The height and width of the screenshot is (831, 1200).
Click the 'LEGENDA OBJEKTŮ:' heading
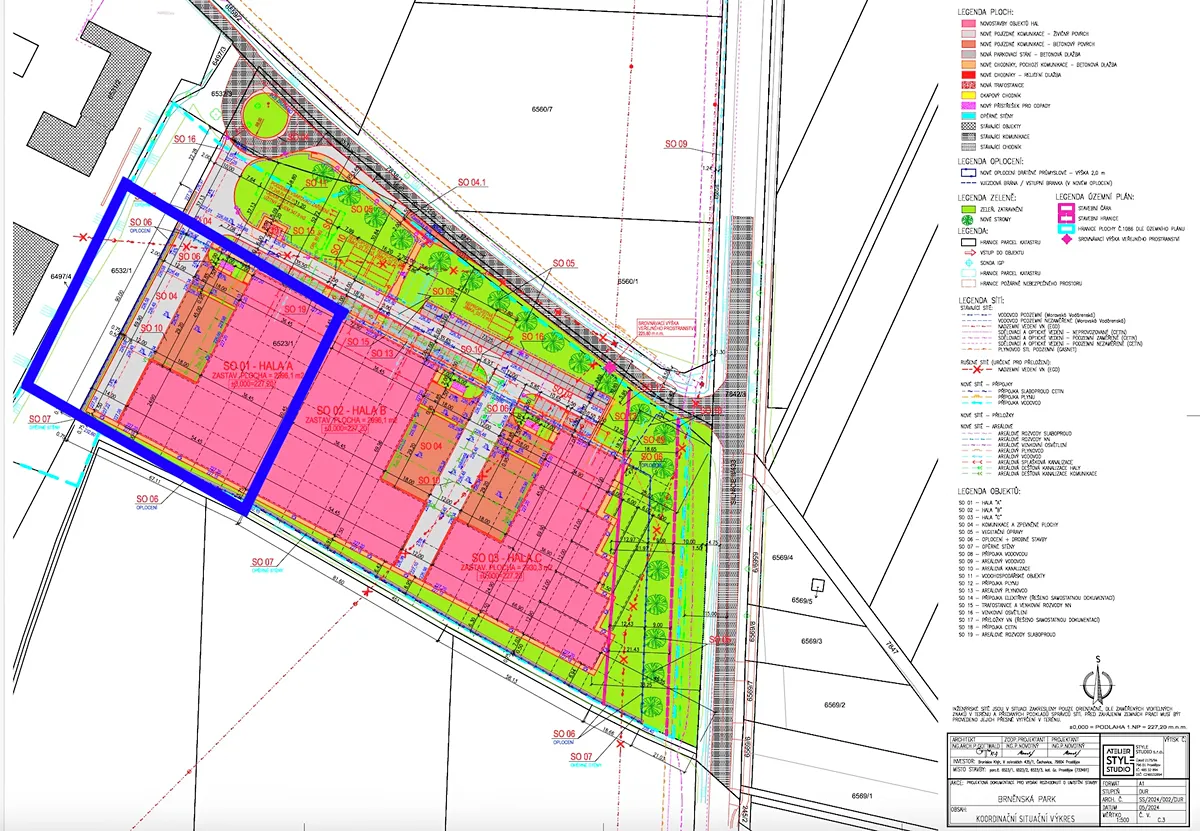pyautogui.click(x=989, y=490)
